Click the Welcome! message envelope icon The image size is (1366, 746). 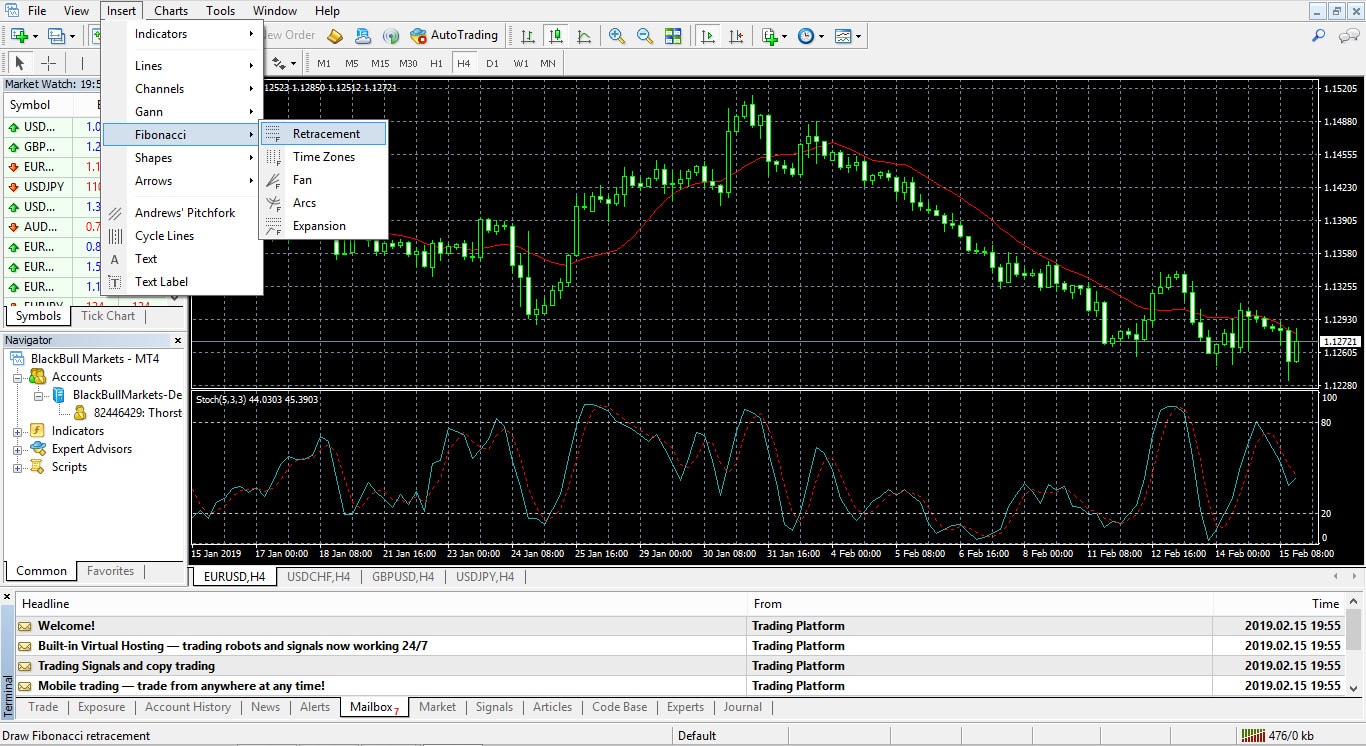(25, 626)
